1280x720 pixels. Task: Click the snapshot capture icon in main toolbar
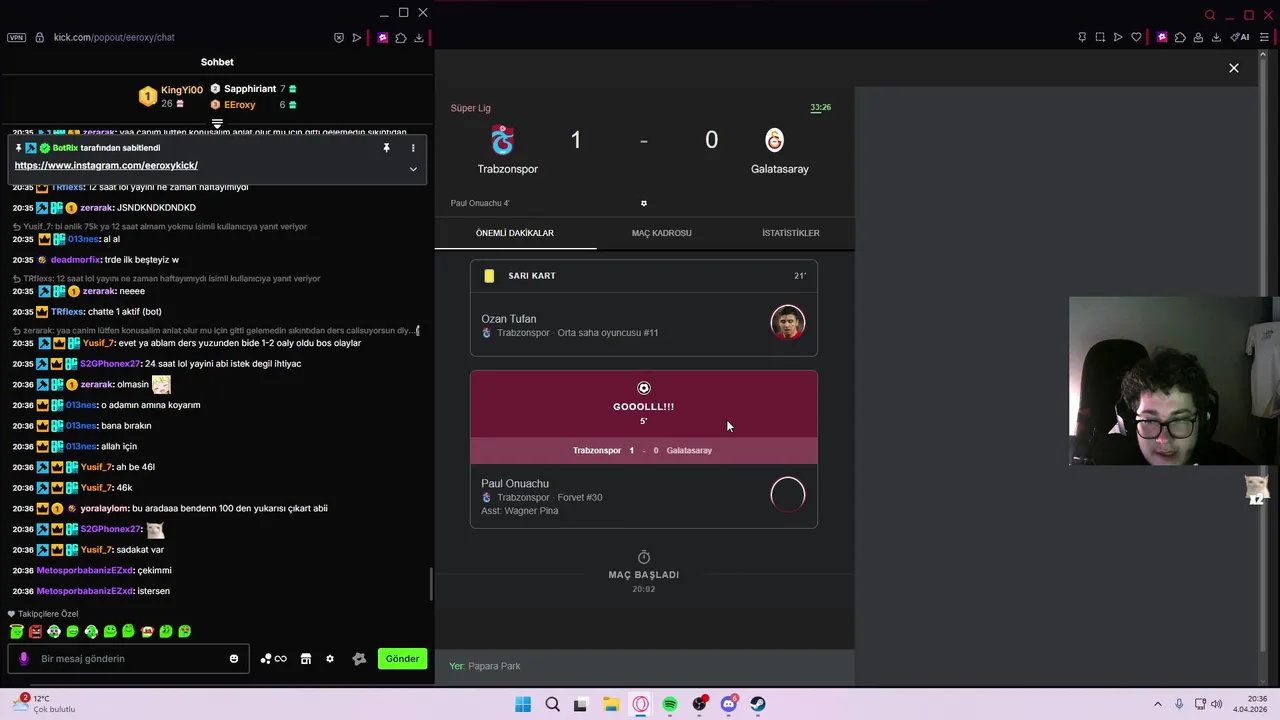tap(1100, 38)
